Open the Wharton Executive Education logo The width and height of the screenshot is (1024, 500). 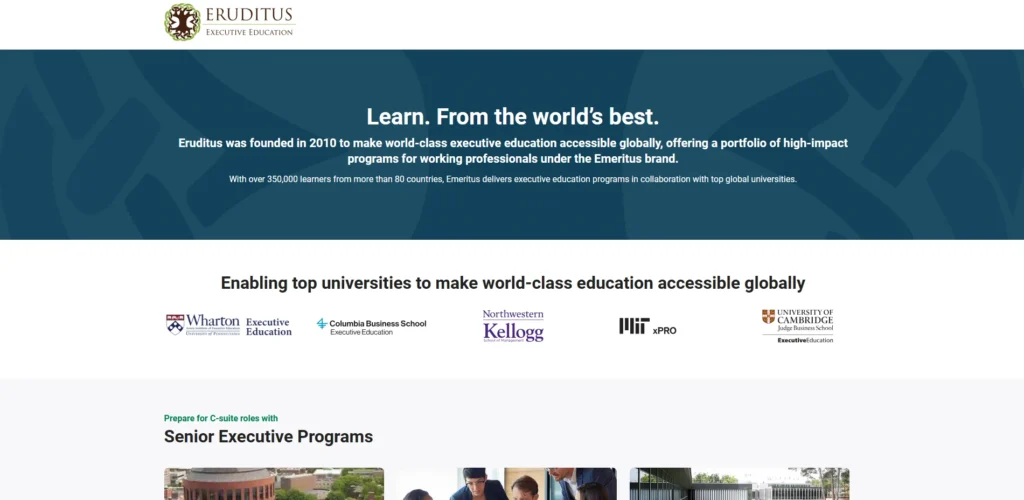click(229, 325)
